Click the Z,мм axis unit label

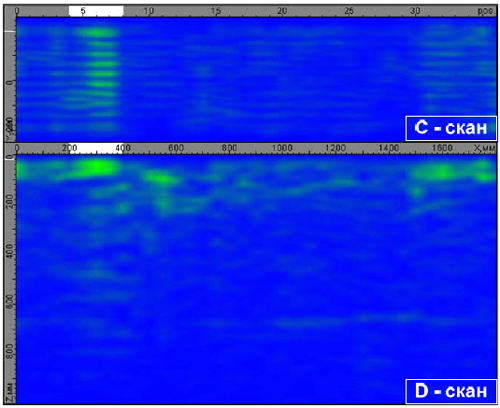[x=10, y=393]
